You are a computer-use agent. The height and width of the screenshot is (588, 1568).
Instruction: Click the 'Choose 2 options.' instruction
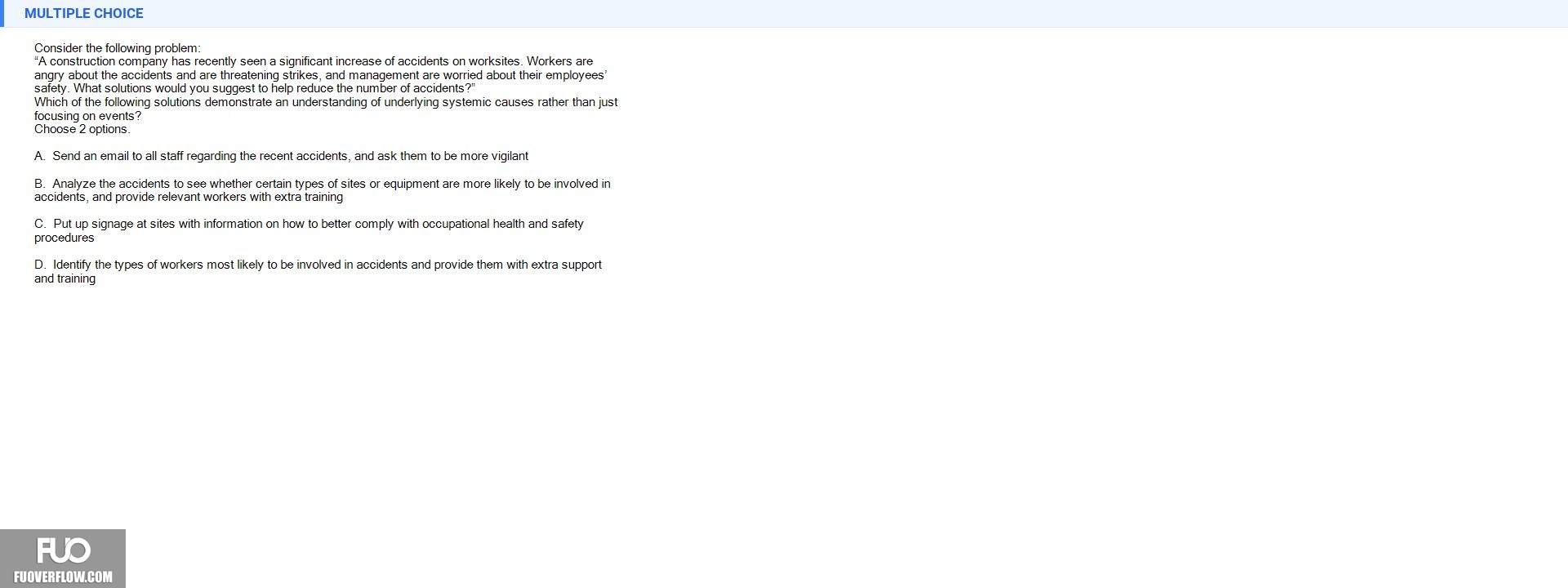(x=82, y=129)
